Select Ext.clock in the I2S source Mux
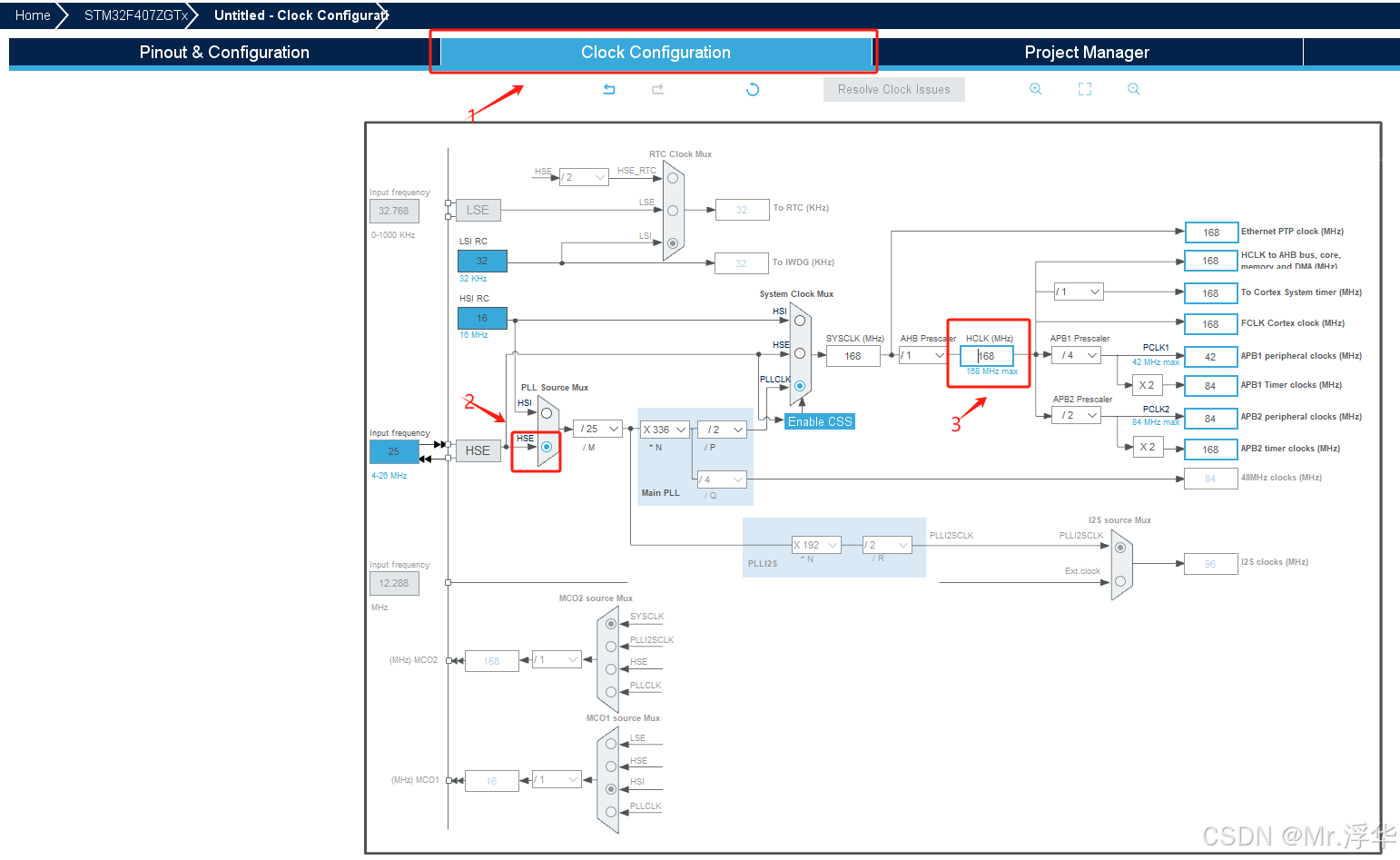The height and width of the screenshot is (860, 1400). [x=1120, y=581]
